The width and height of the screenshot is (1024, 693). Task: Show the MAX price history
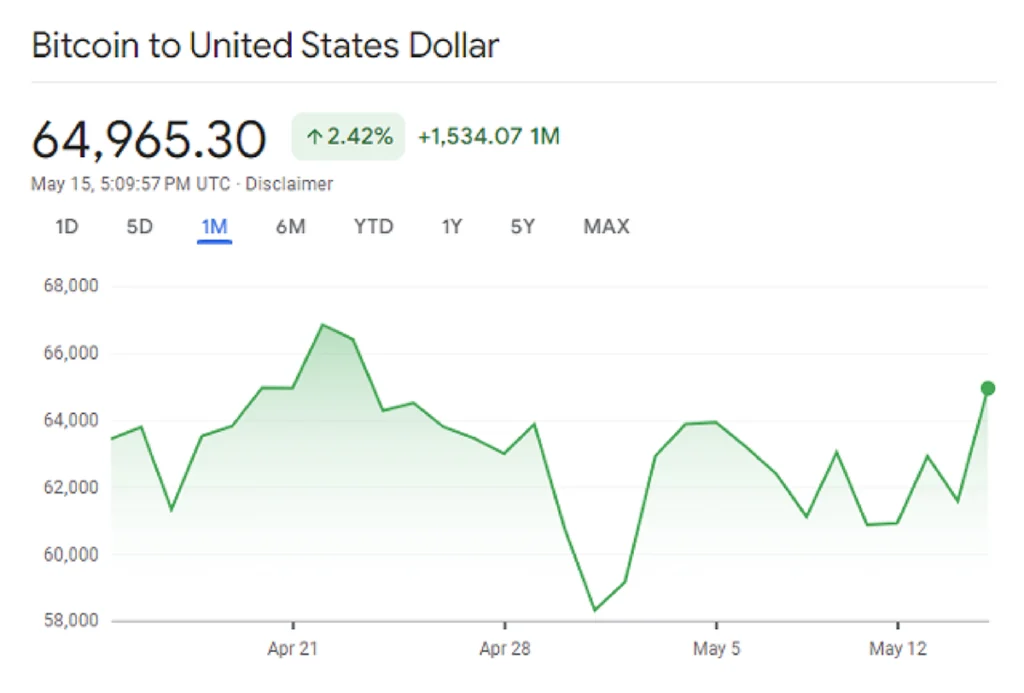(606, 227)
